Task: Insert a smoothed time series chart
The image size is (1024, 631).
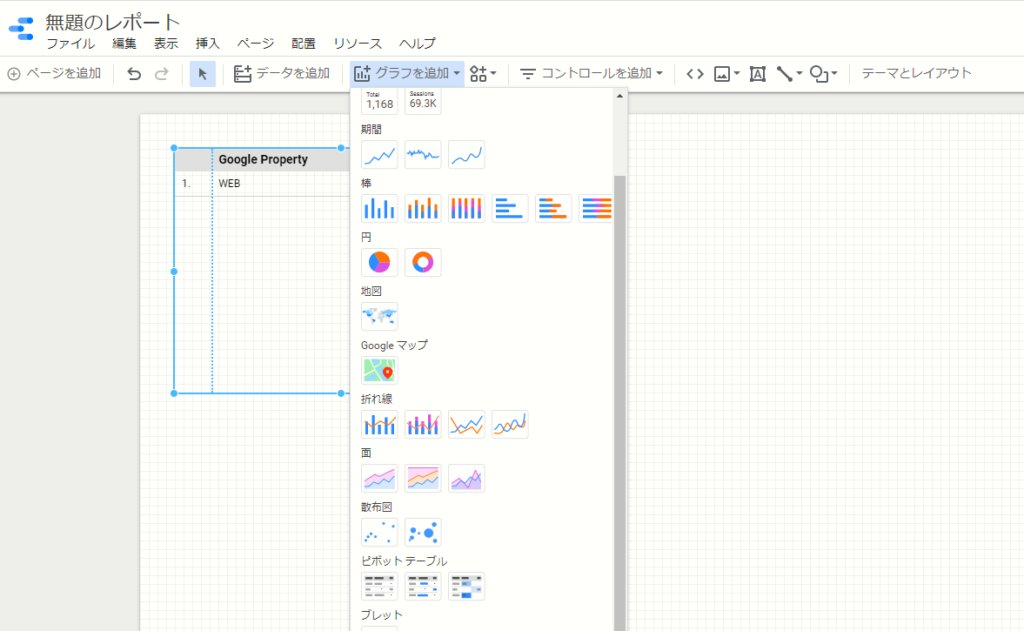Action: (x=466, y=155)
